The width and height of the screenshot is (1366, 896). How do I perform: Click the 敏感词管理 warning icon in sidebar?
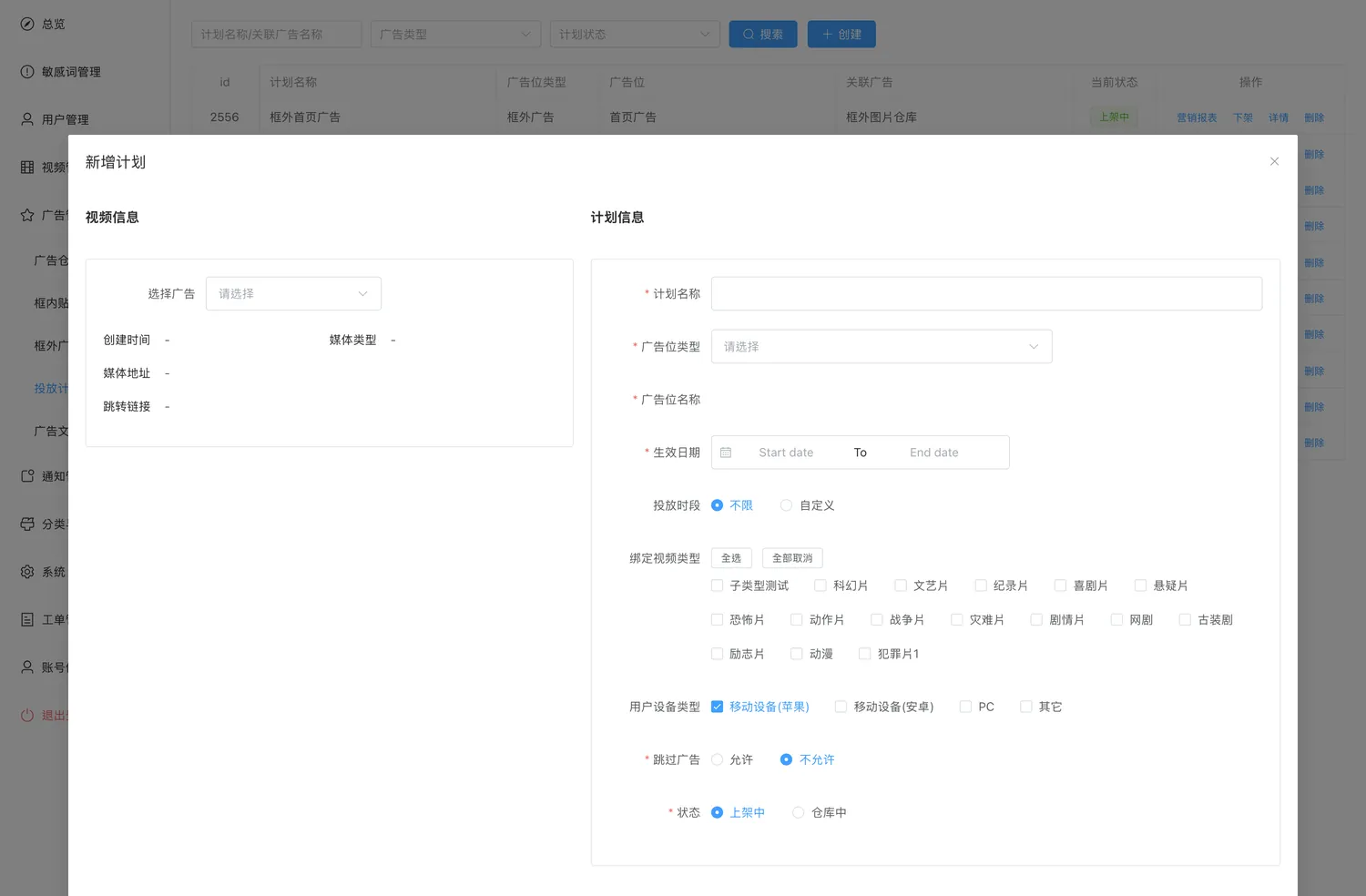tap(27, 71)
